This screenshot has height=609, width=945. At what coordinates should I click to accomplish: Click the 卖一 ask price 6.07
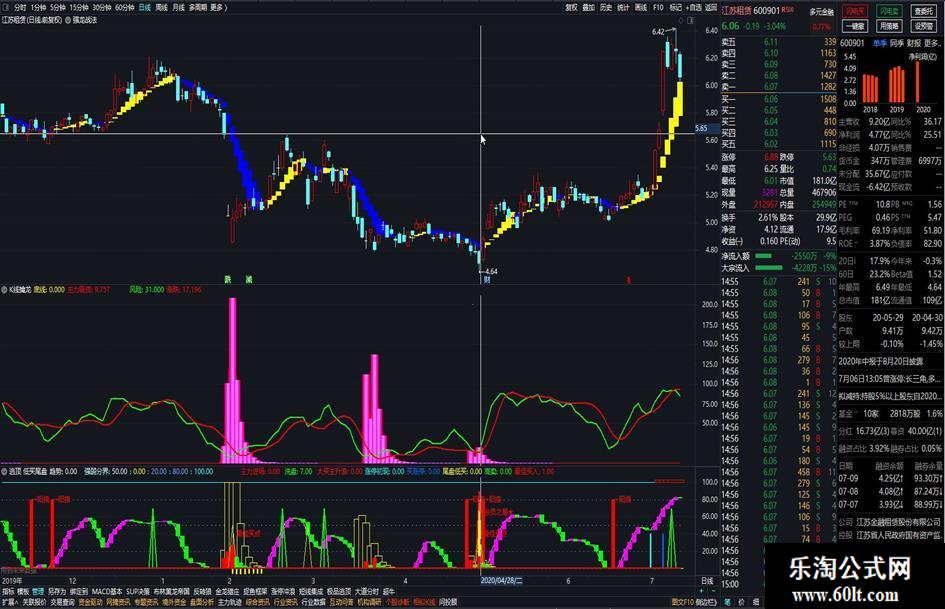pyautogui.click(x=770, y=87)
